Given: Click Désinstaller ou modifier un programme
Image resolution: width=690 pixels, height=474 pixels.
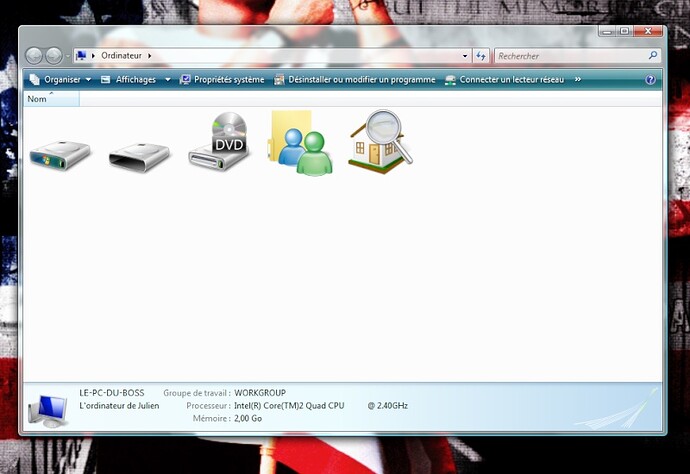Looking at the screenshot, I should 355,79.
